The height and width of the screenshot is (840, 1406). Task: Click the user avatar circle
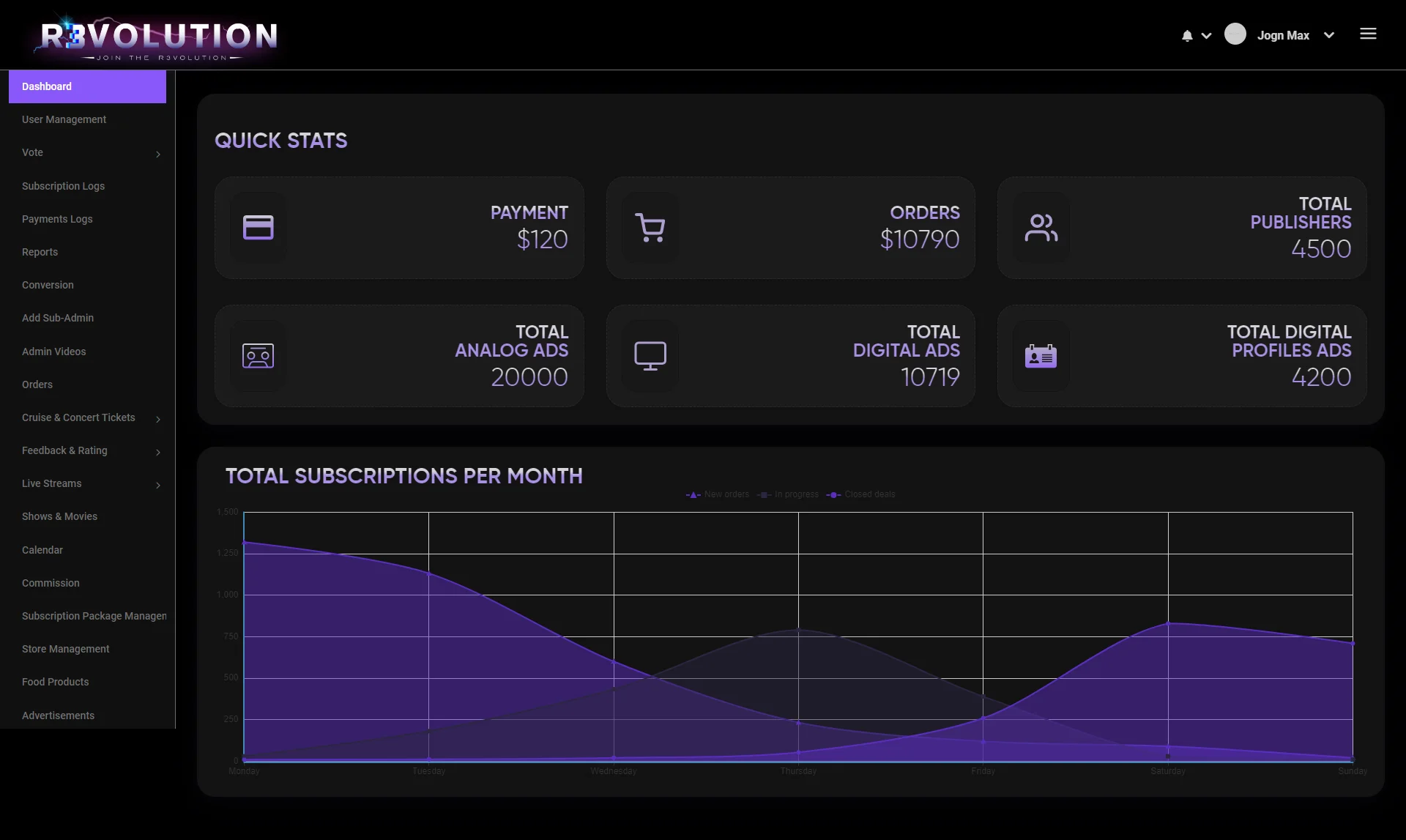pyautogui.click(x=1235, y=34)
